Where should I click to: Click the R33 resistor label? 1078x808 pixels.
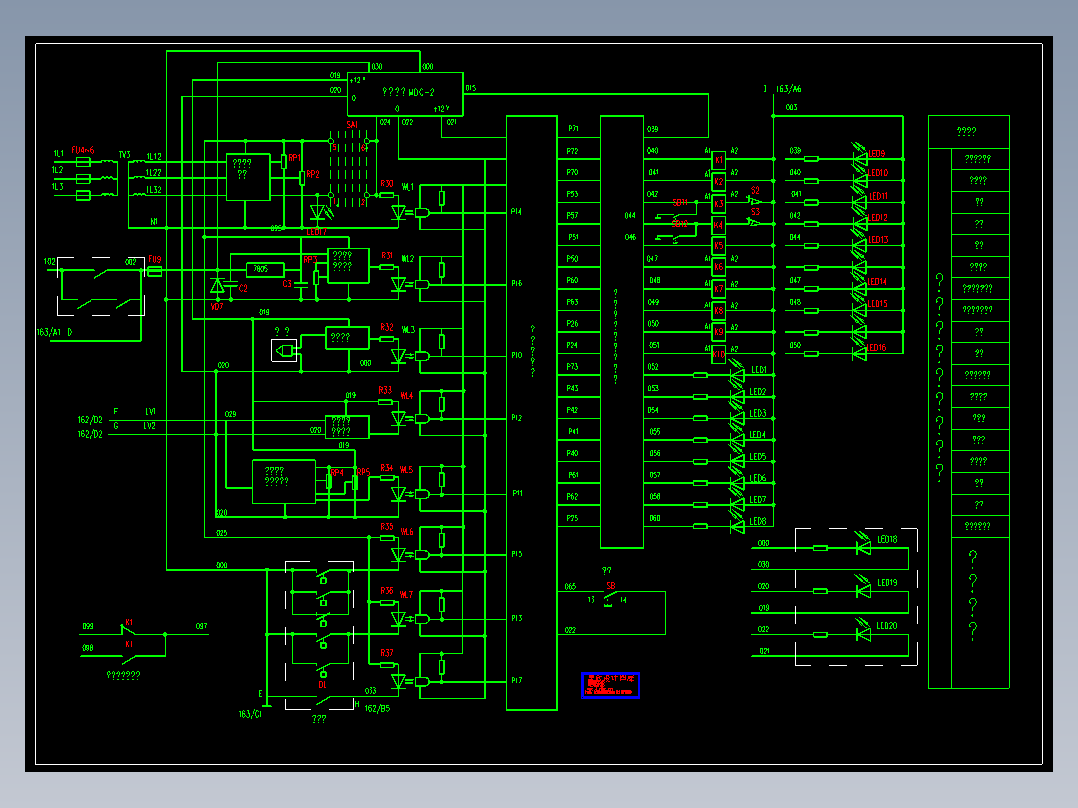(385, 390)
